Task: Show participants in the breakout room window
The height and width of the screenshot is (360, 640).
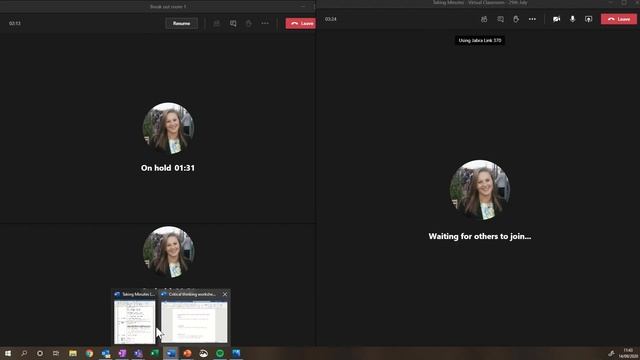Action: pos(217,23)
